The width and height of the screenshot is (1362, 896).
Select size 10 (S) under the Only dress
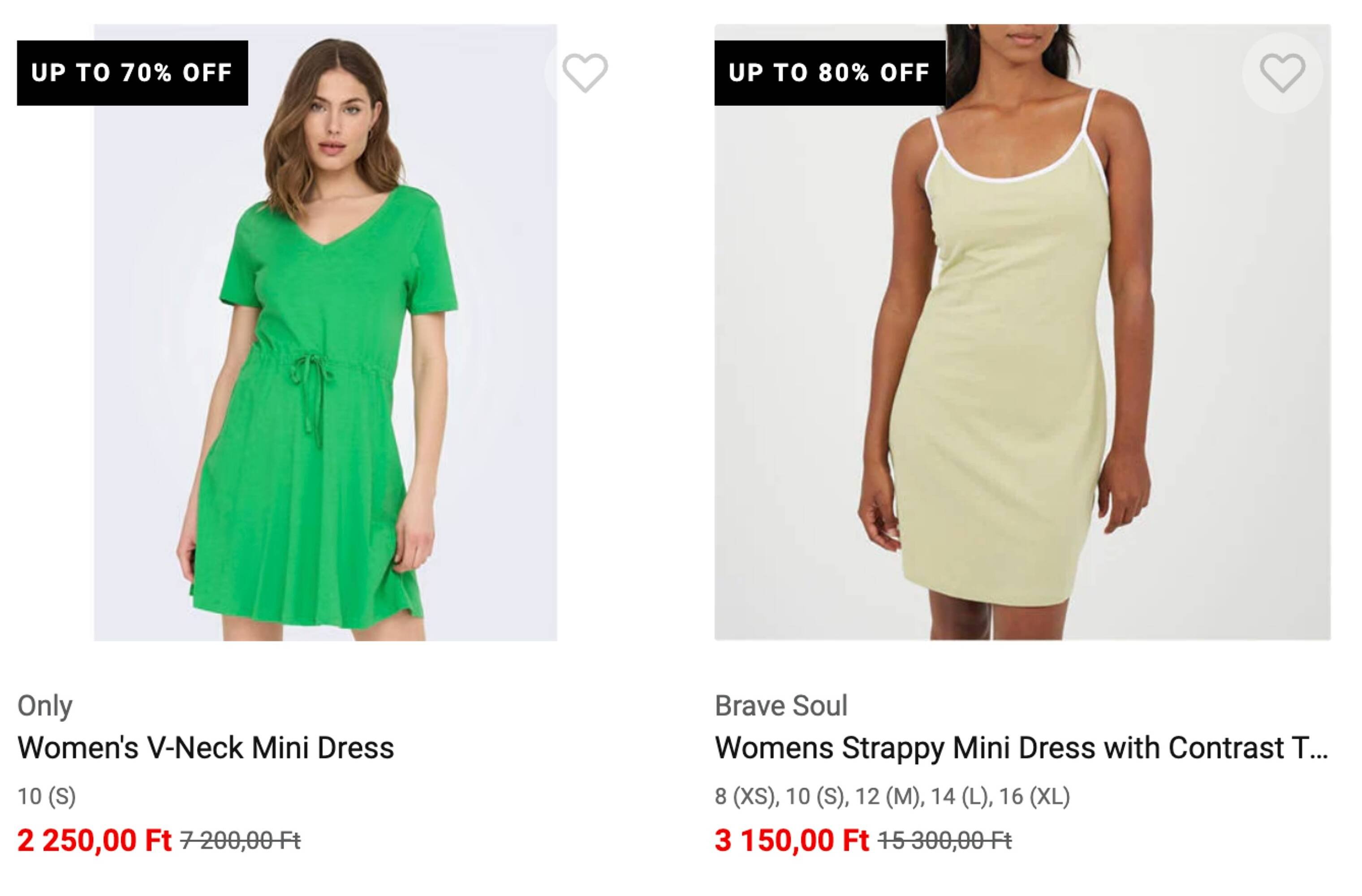pyautogui.click(x=46, y=796)
